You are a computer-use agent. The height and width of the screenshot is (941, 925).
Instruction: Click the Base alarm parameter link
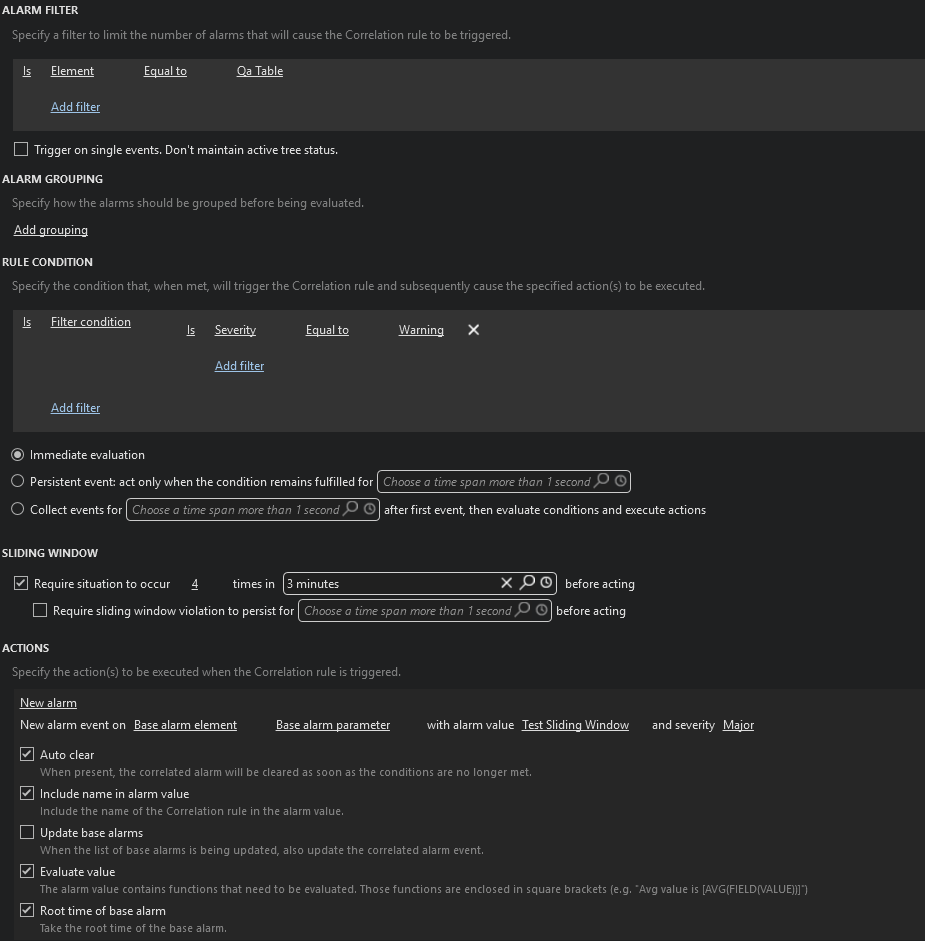point(333,725)
